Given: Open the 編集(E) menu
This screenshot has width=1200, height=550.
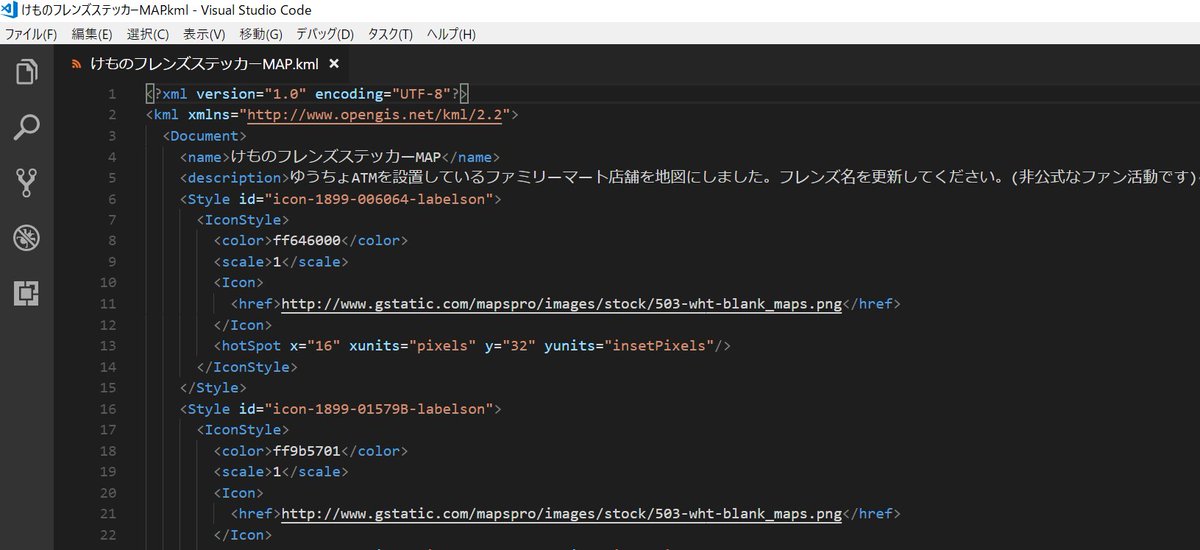Looking at the screenshot, I should click(x=92, y=34).
